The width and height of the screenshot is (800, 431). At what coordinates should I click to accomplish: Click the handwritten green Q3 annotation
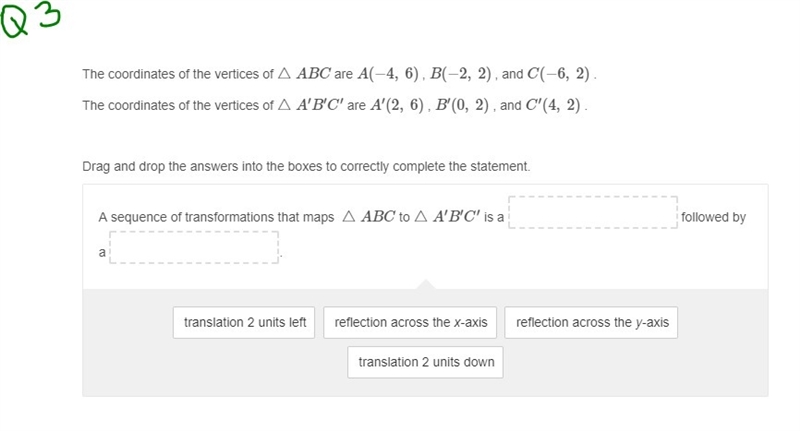[31, 18]
